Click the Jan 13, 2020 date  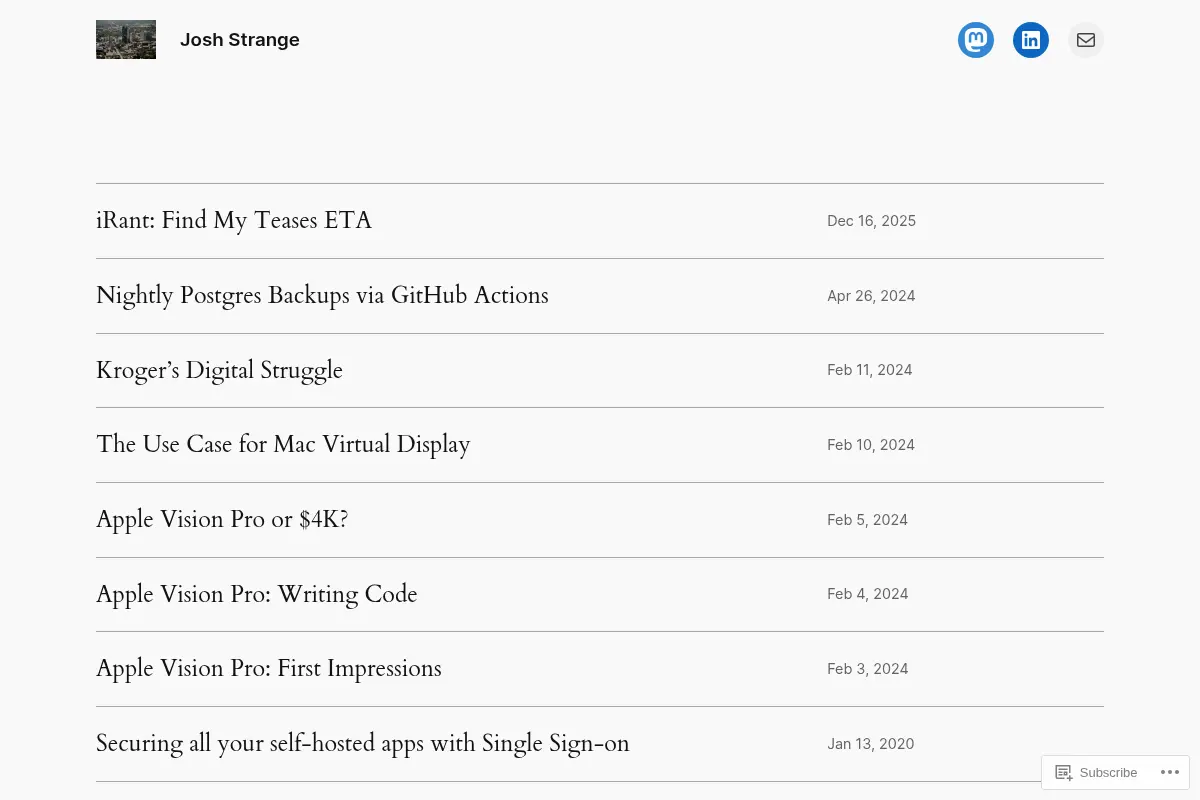pyautogui.click(x=871, y=744)
